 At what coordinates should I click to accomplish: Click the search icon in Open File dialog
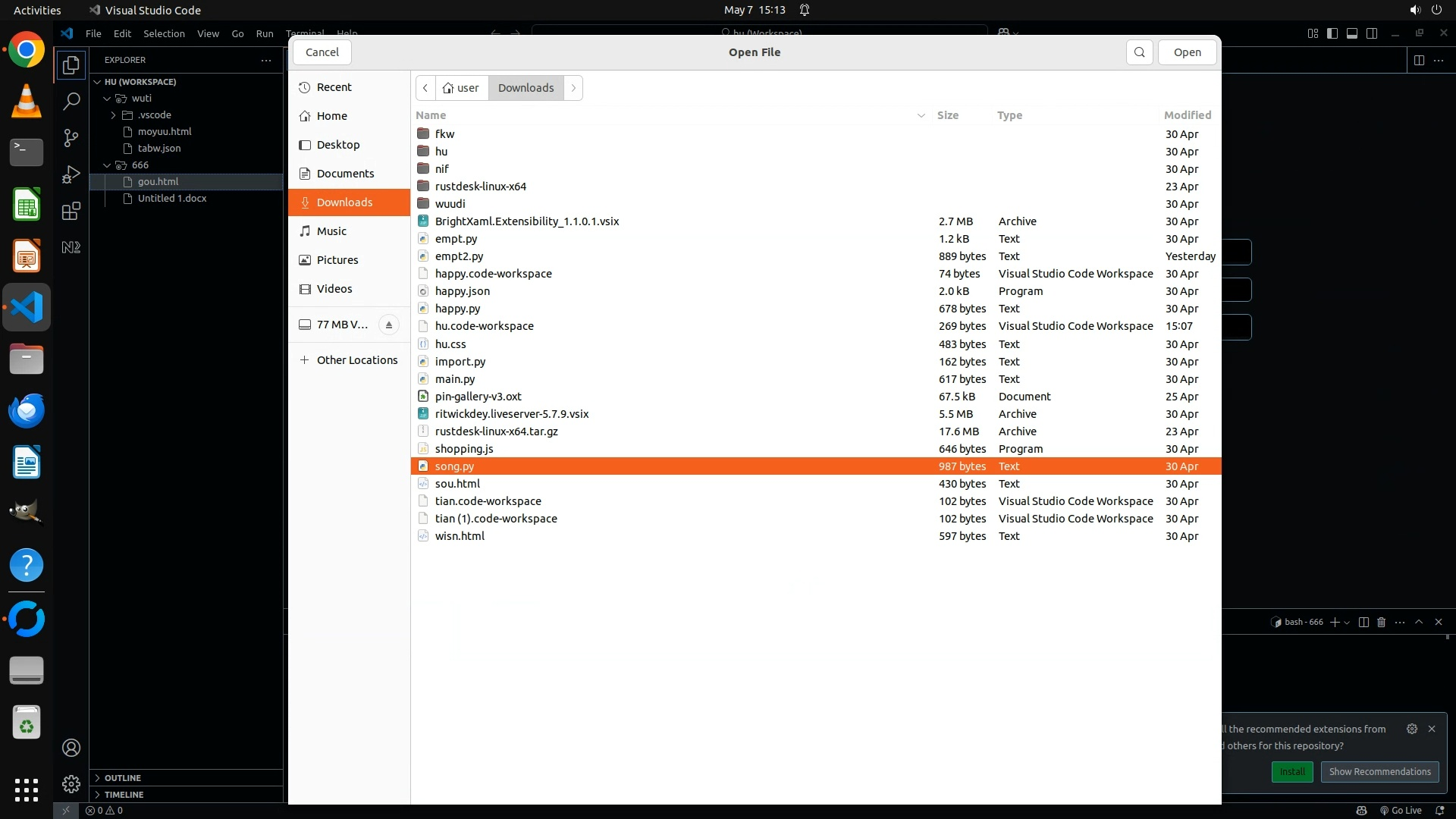(x=1139, y=52)
